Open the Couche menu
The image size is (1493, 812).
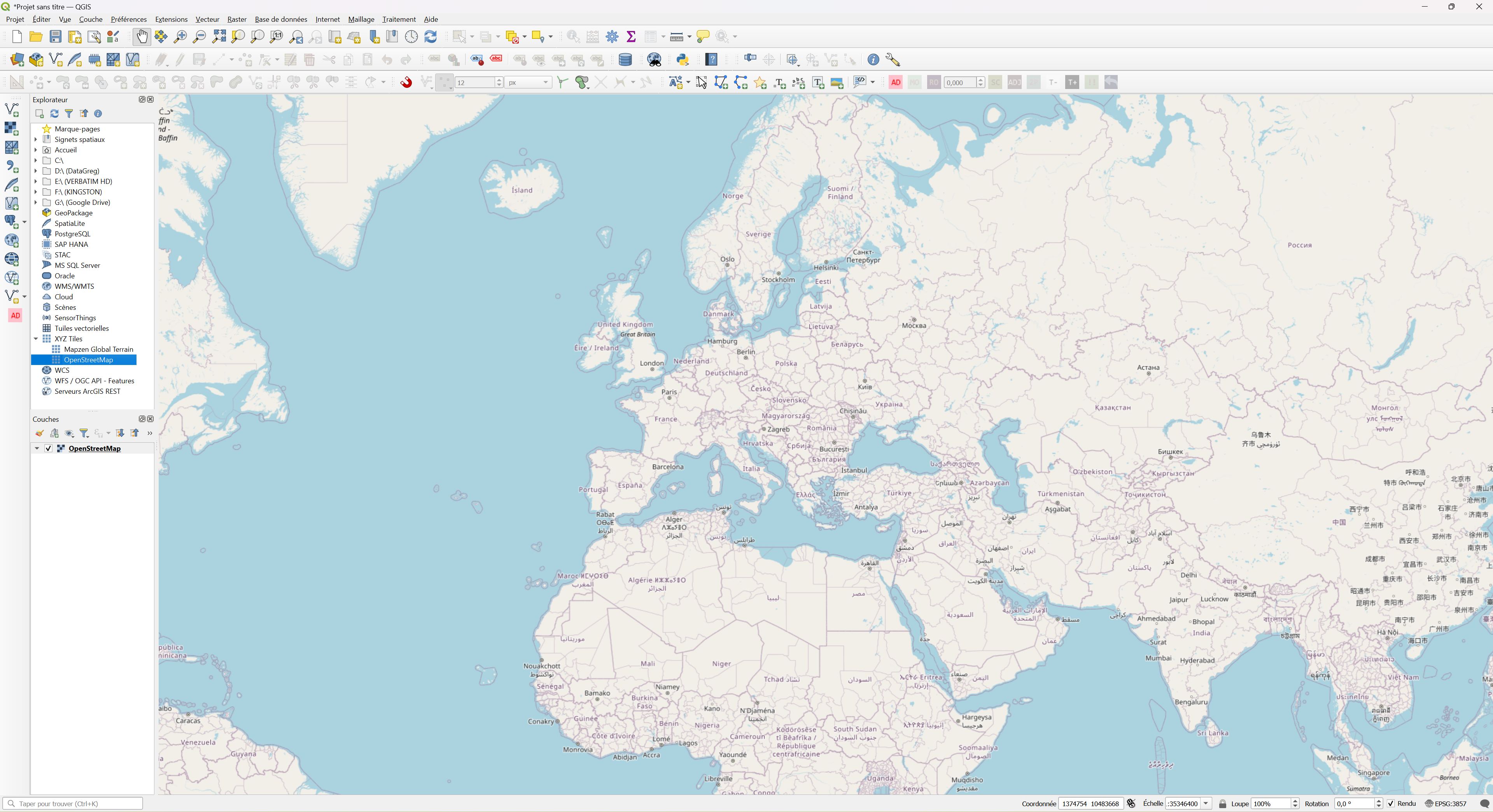point(90,19)
